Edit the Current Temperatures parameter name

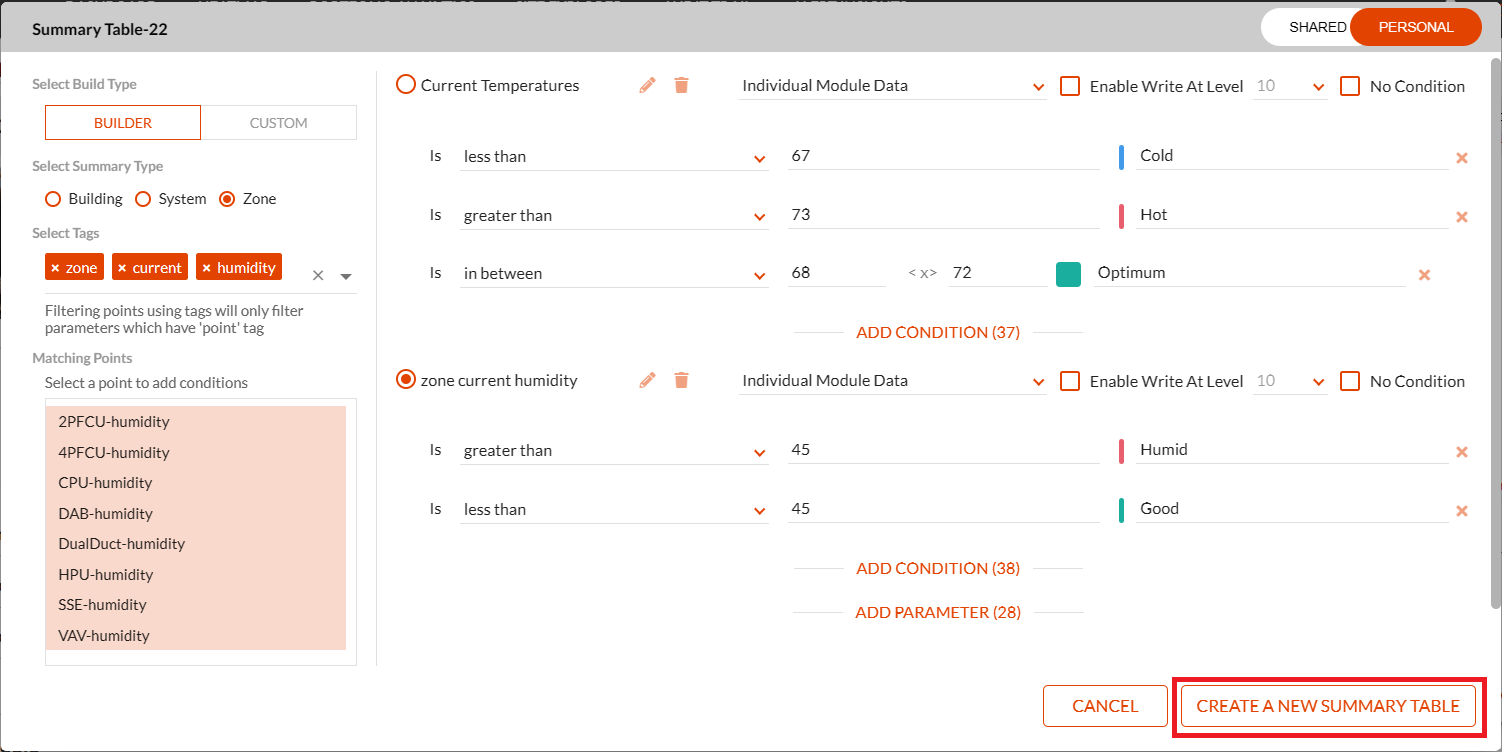(x=647, y=86)
